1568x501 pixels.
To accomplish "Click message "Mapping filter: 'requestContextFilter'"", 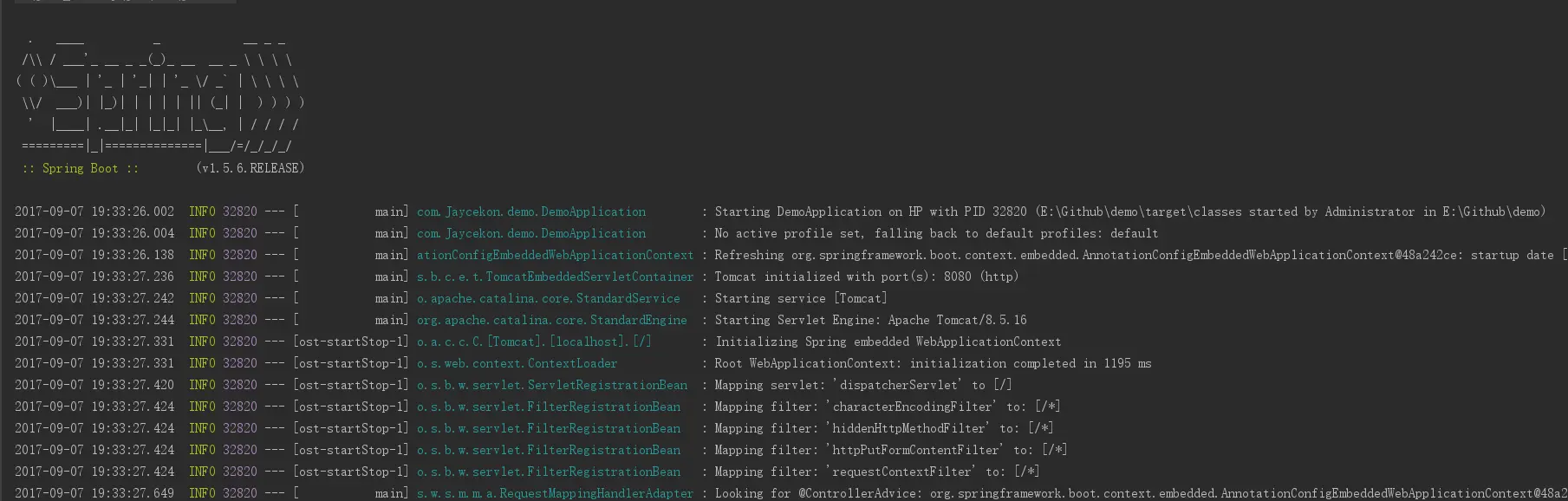I will pos(844,472).
